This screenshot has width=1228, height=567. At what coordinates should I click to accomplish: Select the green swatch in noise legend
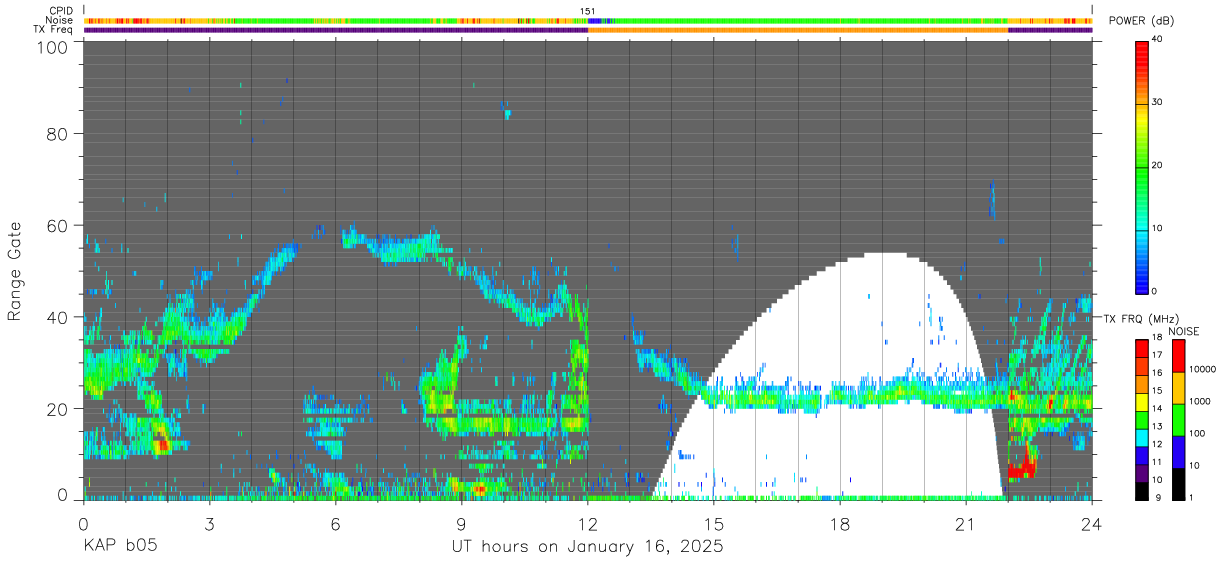1178,420
